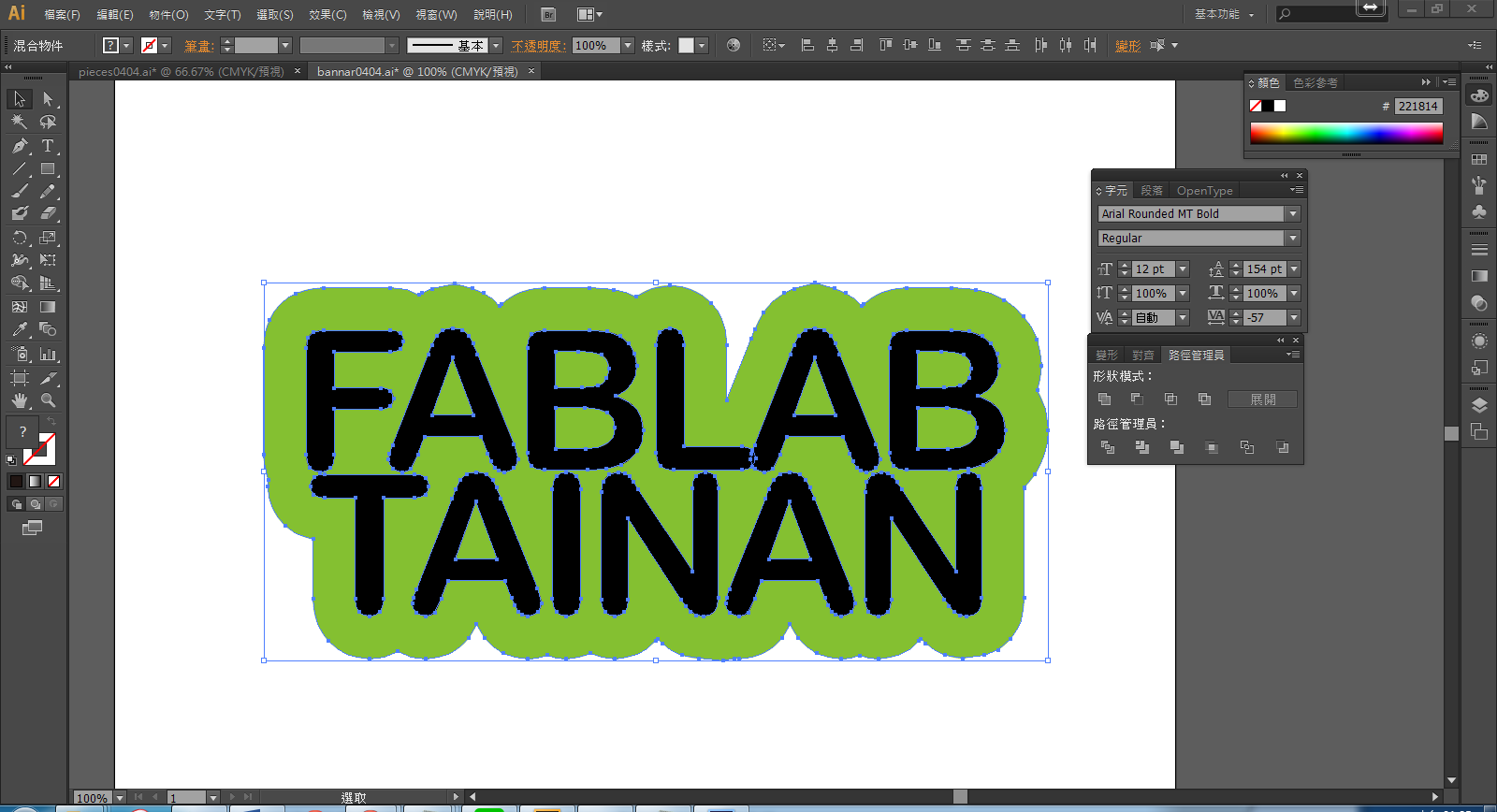Click horizontal align left icon in control bar

(x=807, y=45)
